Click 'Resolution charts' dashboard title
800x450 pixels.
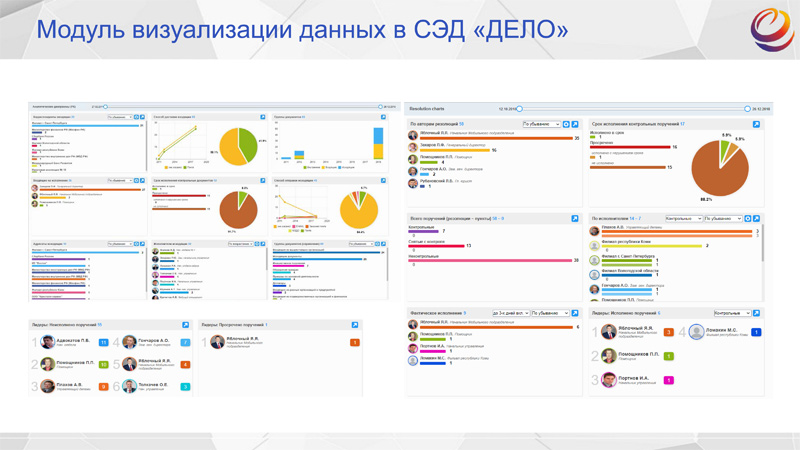pyautogui.click(x=427, y=109)
